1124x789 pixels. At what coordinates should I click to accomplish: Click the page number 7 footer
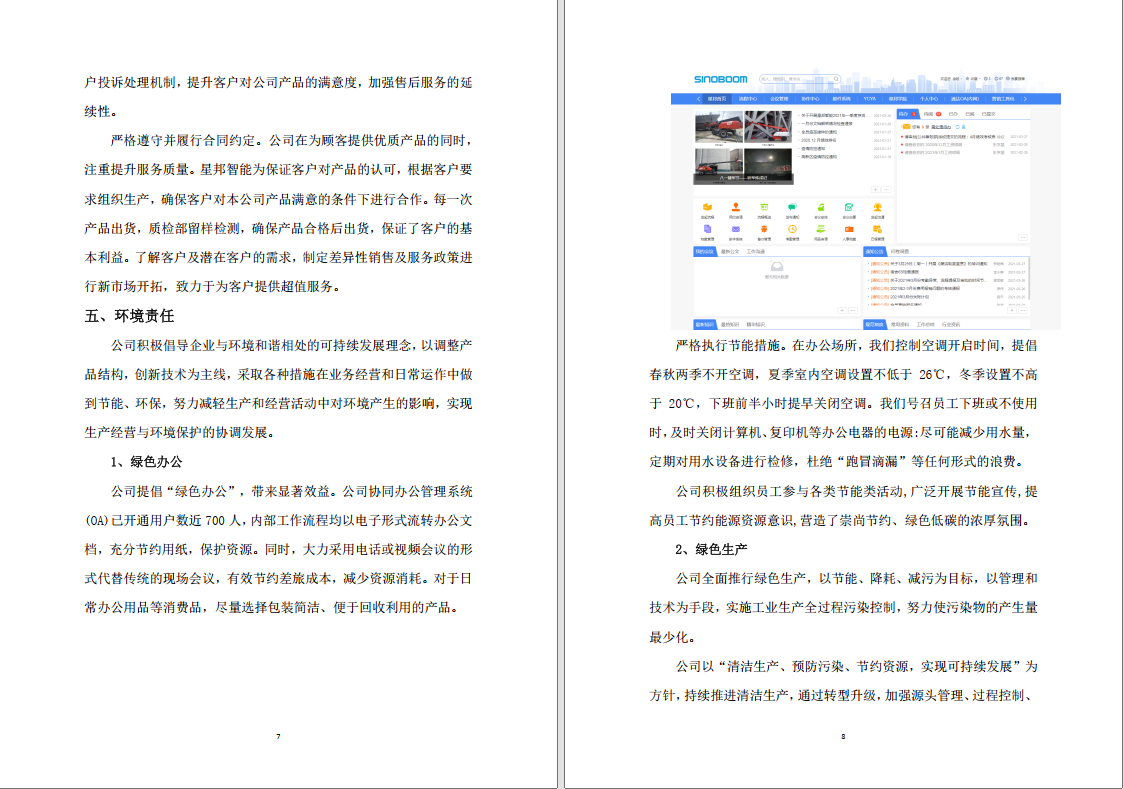pyautogui.click(x=278, y=736)
